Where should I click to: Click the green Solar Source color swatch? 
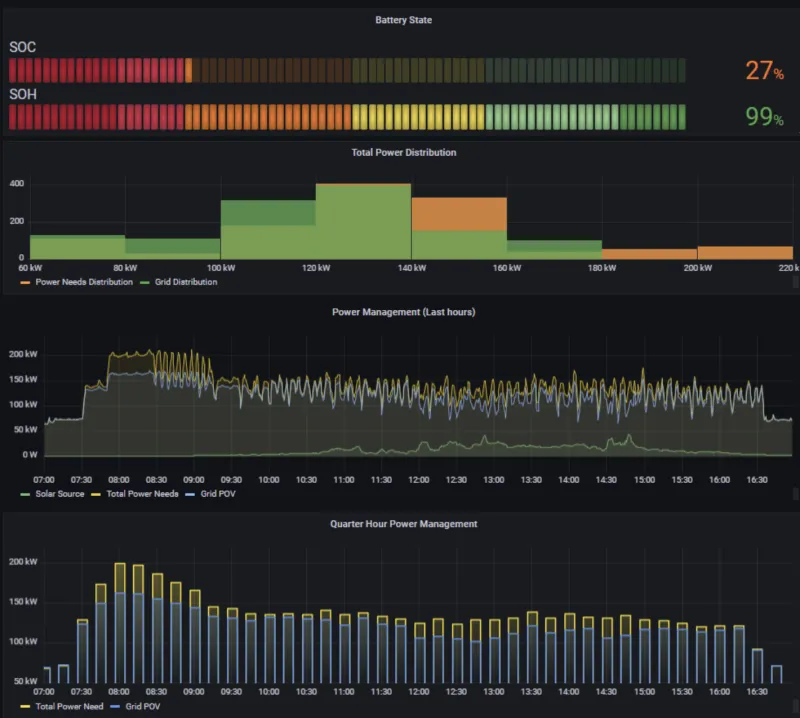pyautogui.click(x=25, y=494)
